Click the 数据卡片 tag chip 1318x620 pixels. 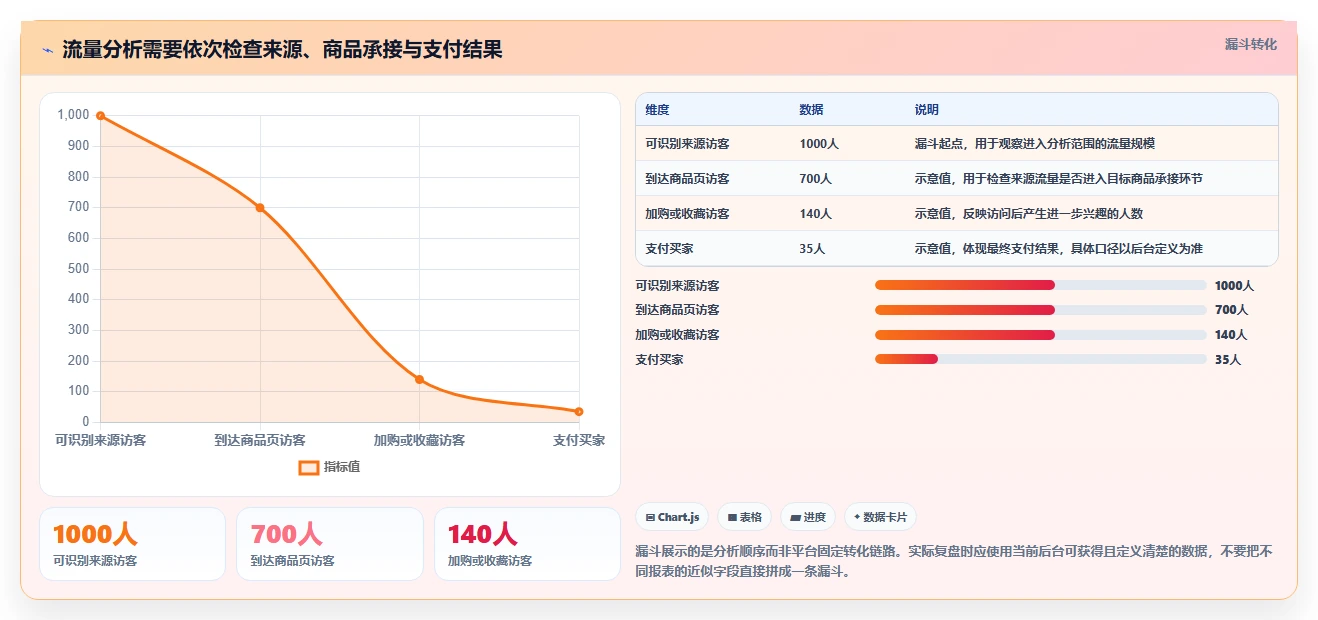880,517
